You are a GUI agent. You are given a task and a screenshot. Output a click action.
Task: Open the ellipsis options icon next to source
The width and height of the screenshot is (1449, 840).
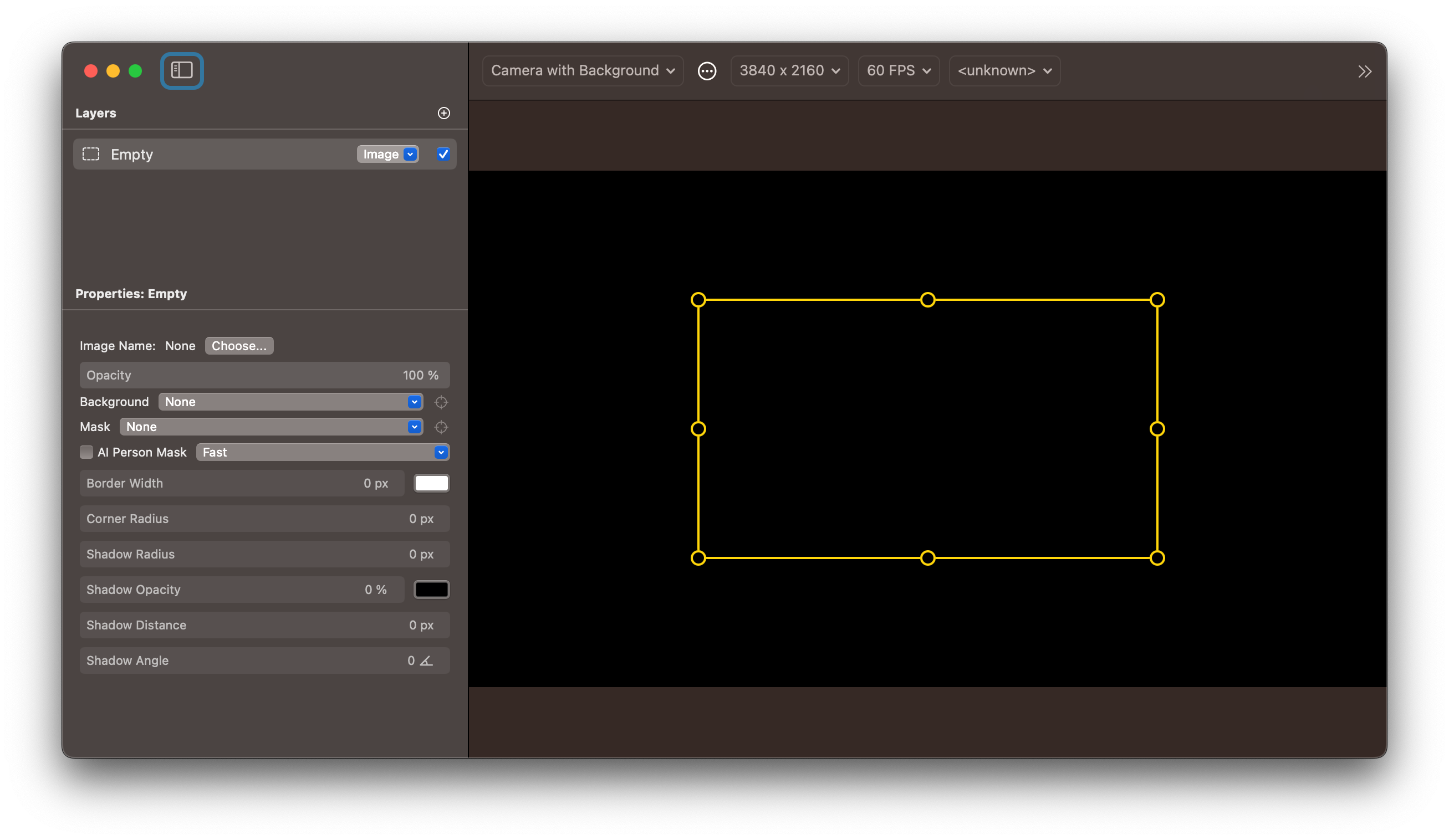(707, 71)
